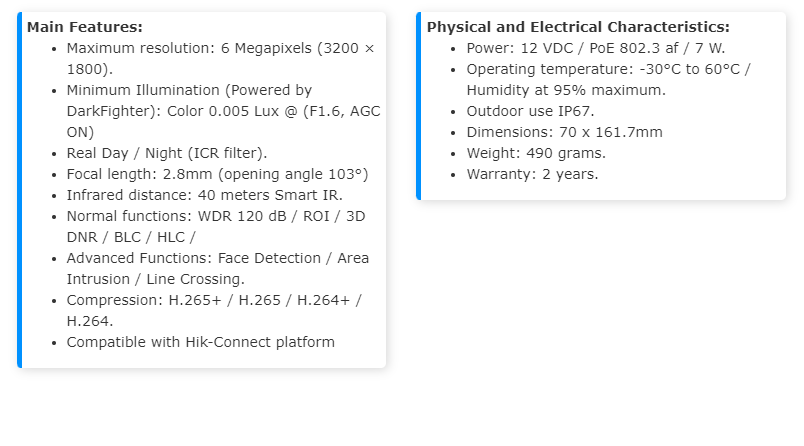804x446 pixels.
Task: Click Compatible with Hik-Connect platform text
Action: [x=200, y=342]
